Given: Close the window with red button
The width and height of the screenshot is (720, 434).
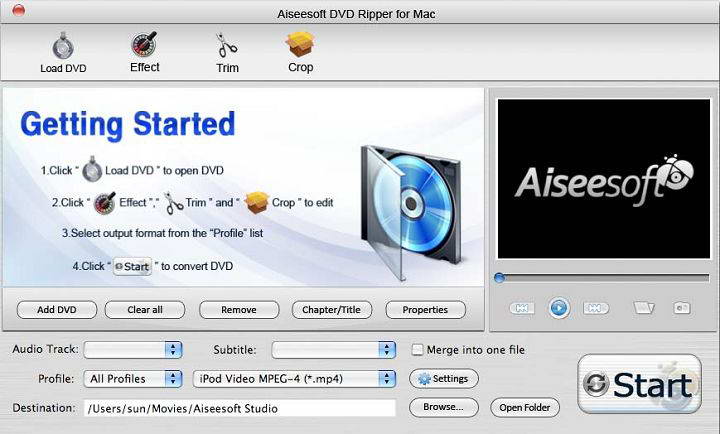Looking at the screenshot, I should tap(19, 10).
